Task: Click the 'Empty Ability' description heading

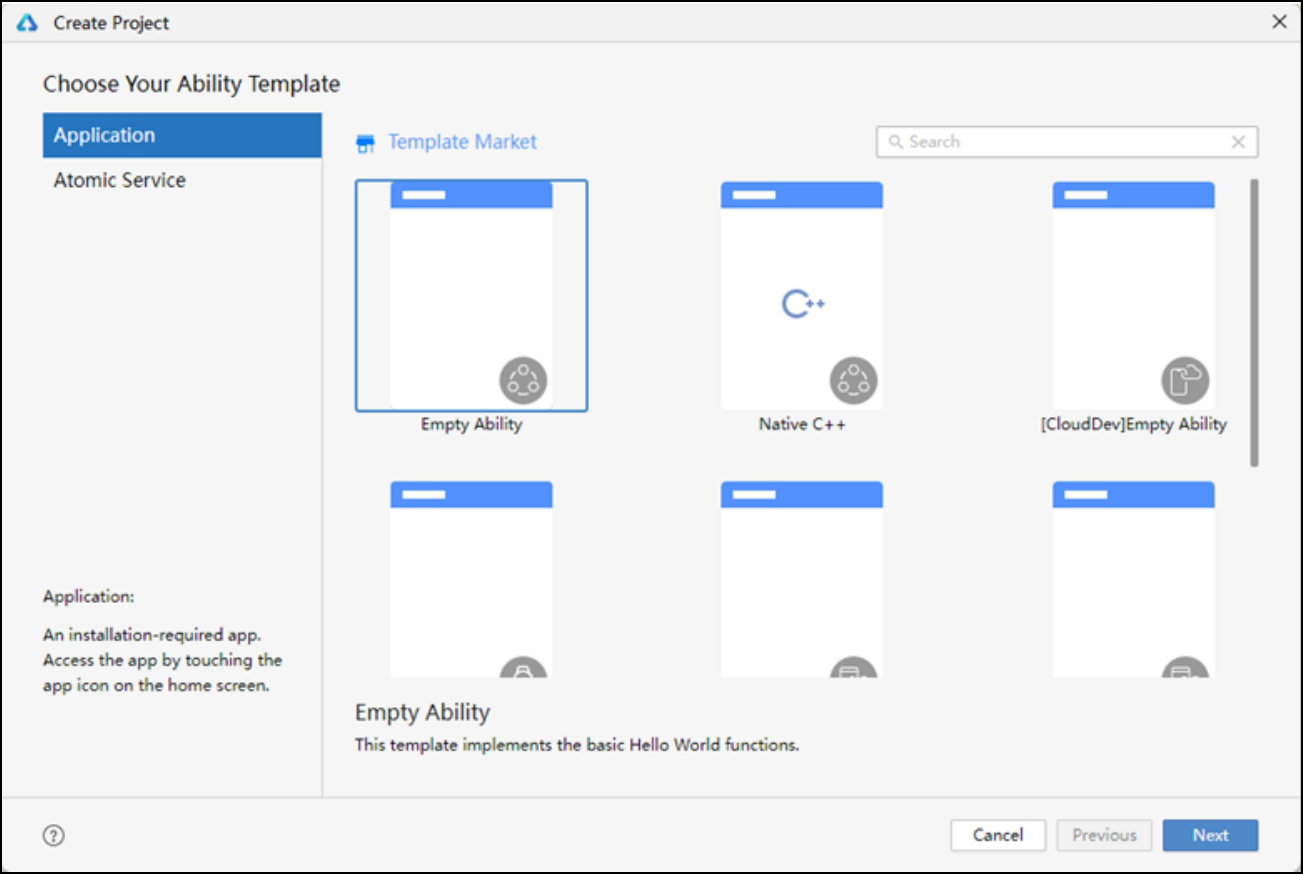Action: [422, 713]
